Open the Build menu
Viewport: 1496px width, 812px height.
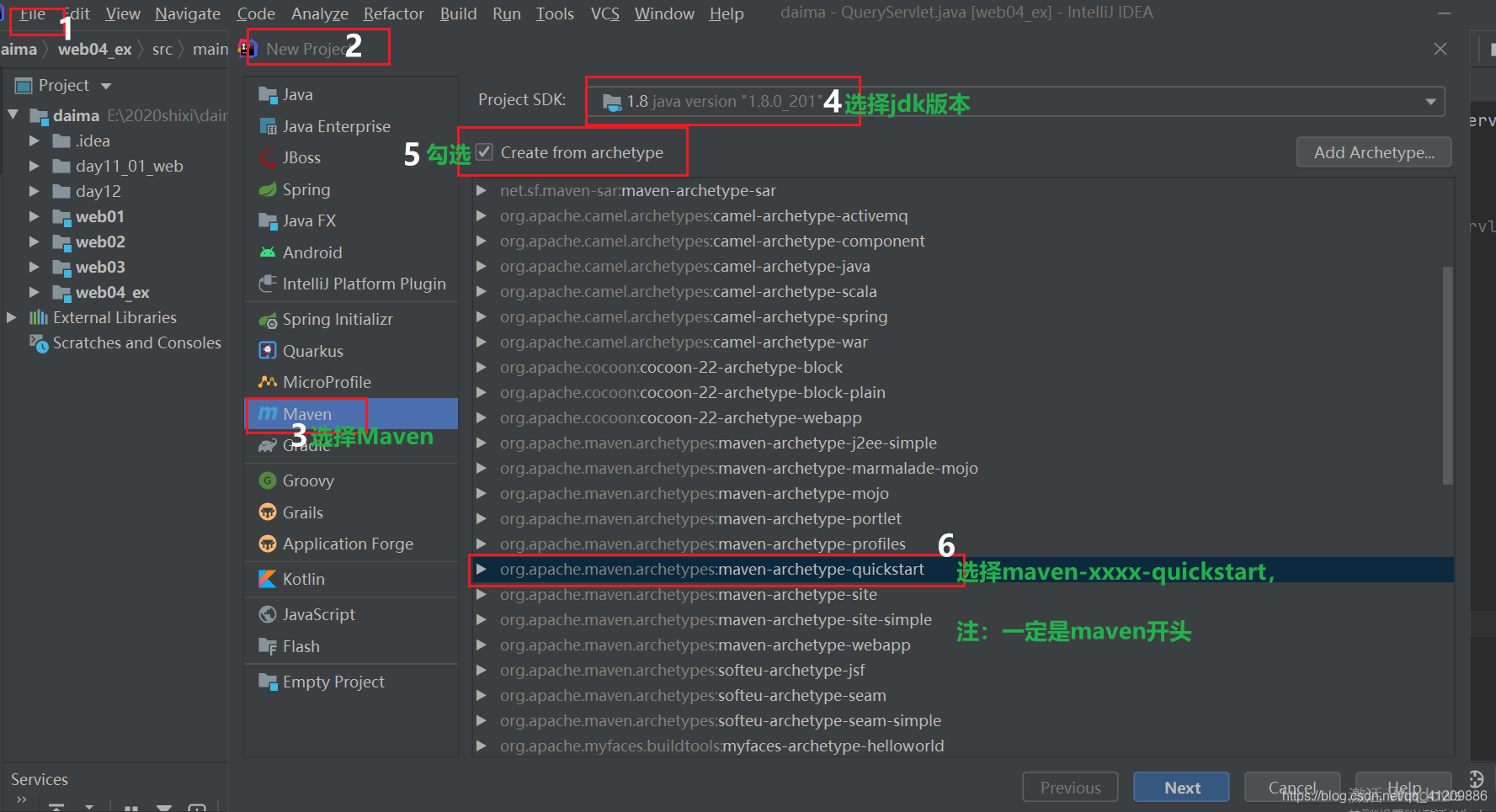[458, 13]
